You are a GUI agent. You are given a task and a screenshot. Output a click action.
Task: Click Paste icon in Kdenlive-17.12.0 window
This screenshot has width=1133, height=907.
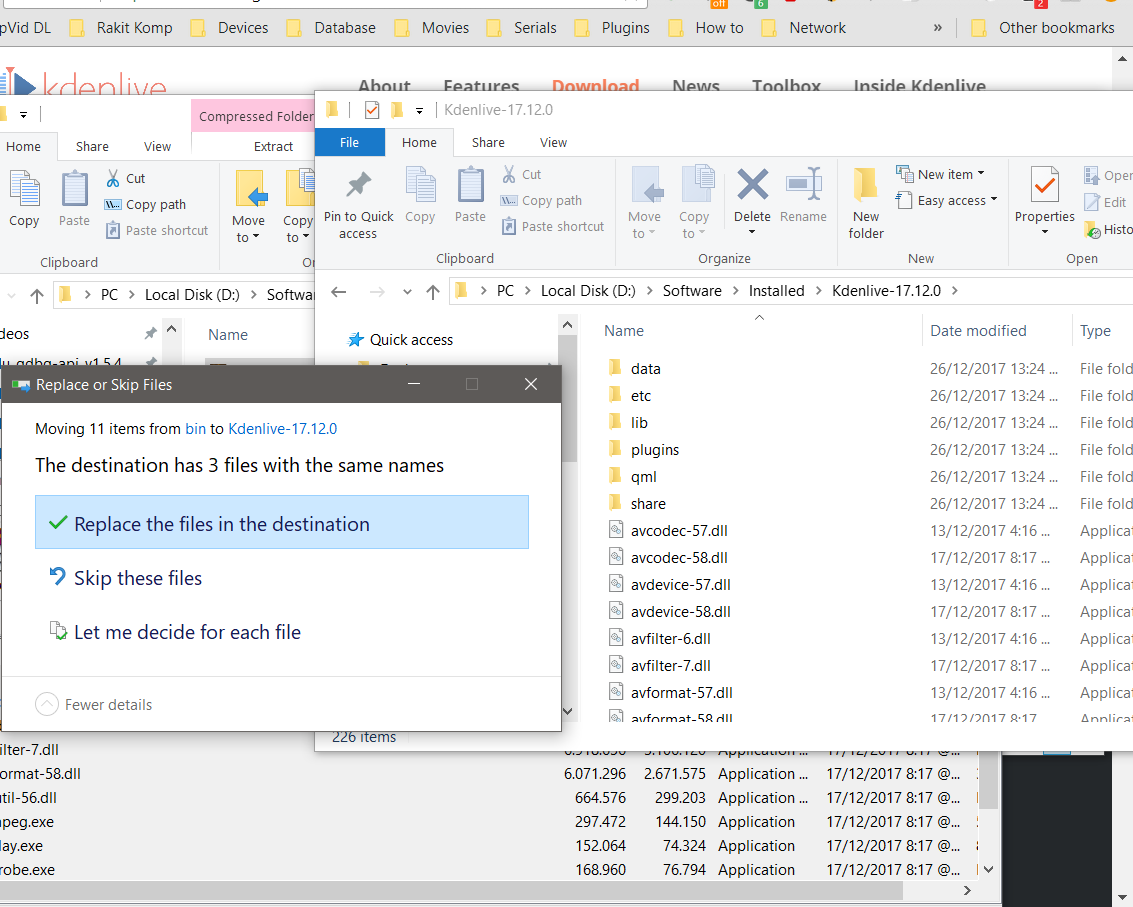470,184
